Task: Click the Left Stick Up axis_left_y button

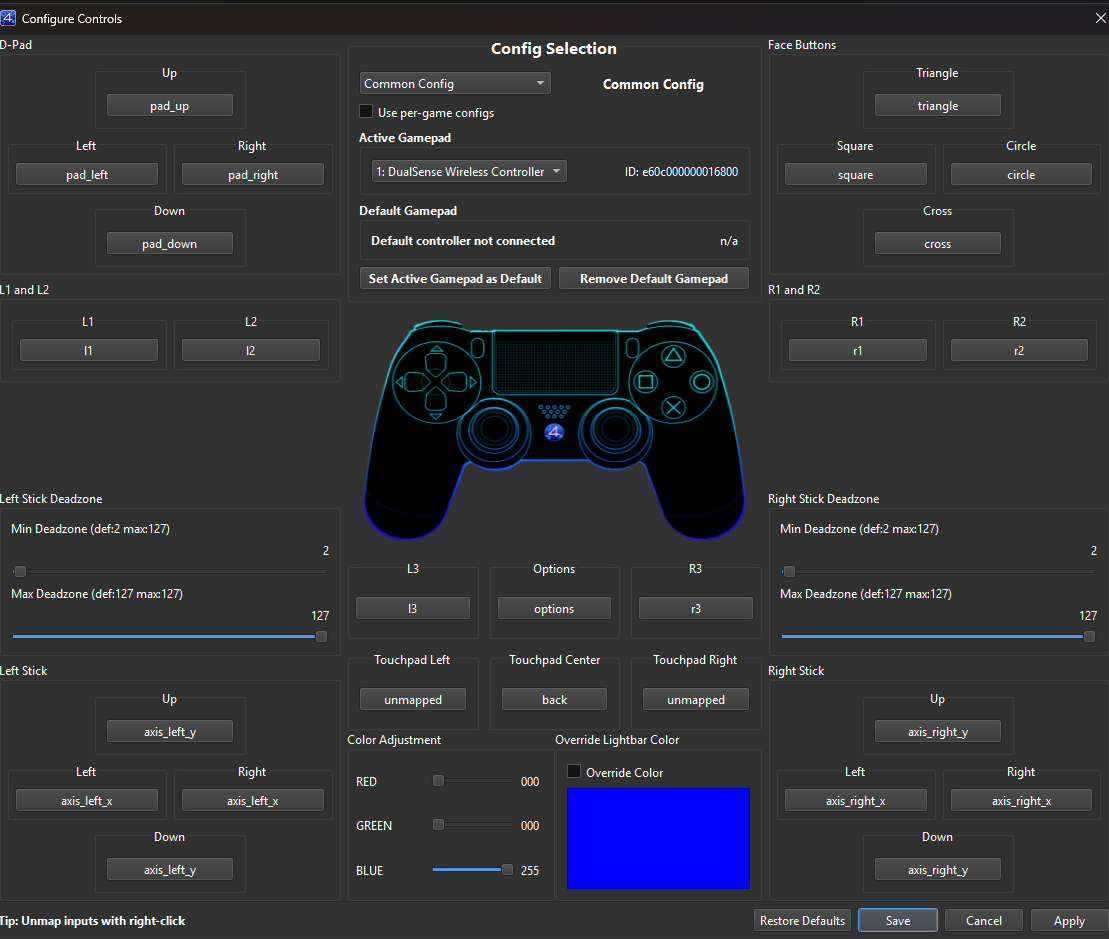Action: pyautogui.click(x=170, y=731)
